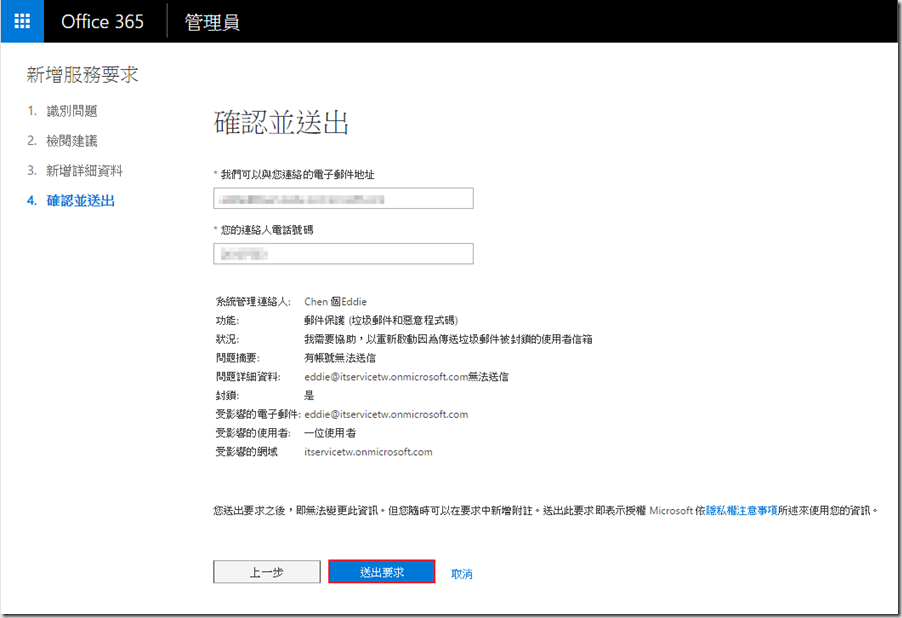902x618 pixels.
Task: Click the 新增服務要求 panel title
Action: [x=82, y=75]
